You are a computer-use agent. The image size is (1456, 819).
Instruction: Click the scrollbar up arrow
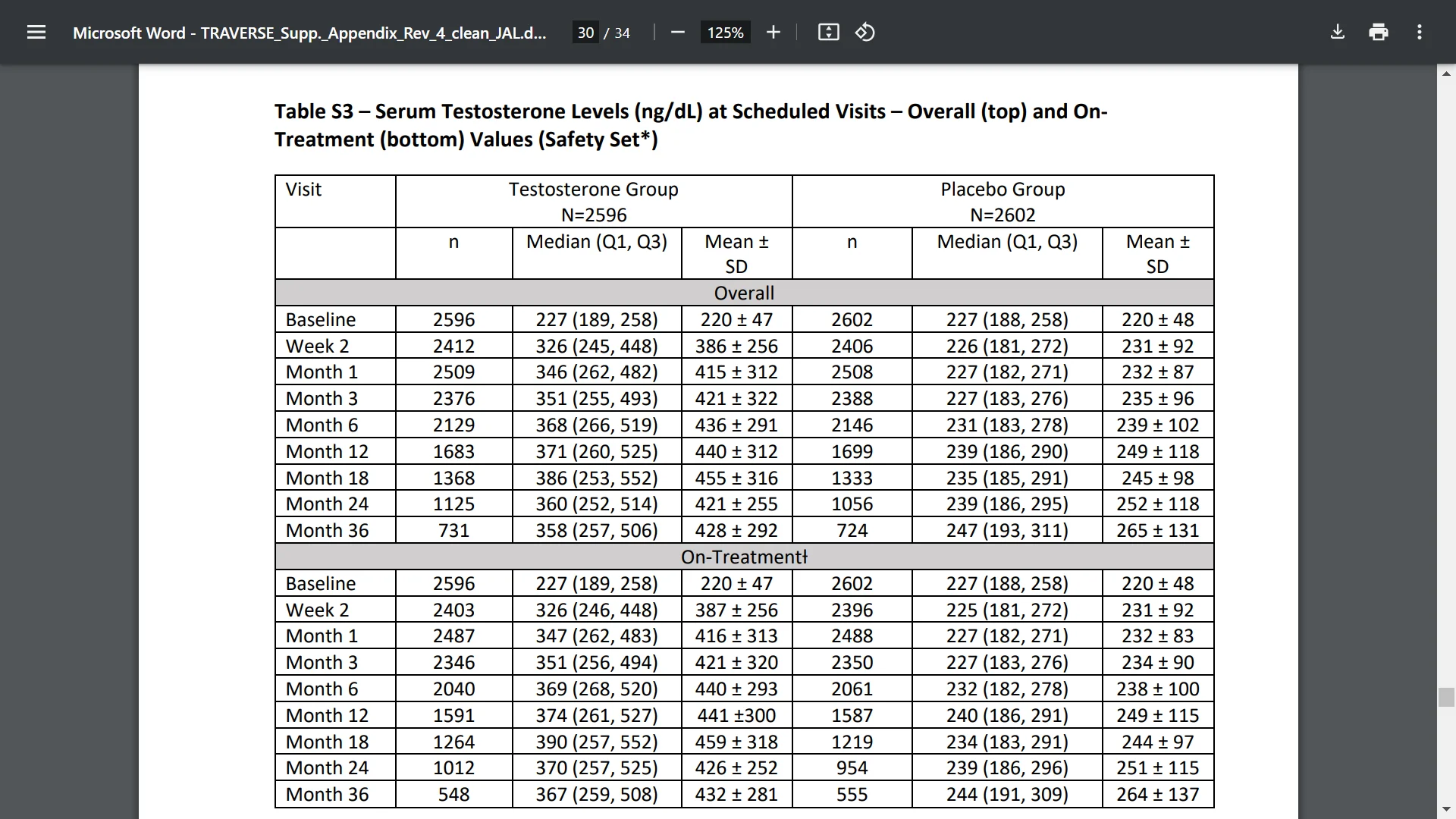coord(1446,74)
